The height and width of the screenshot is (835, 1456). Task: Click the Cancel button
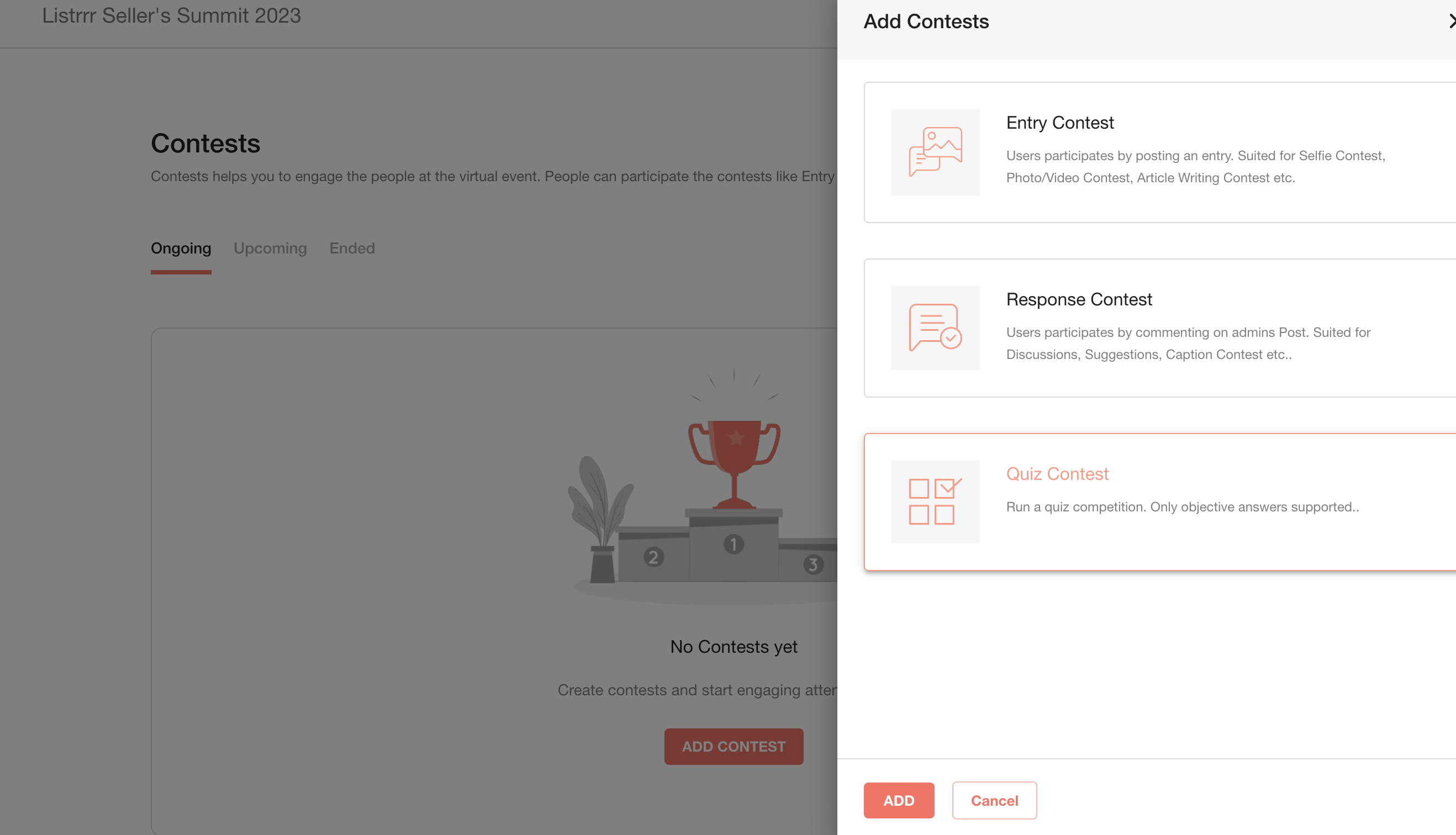[x=994, y=800]
